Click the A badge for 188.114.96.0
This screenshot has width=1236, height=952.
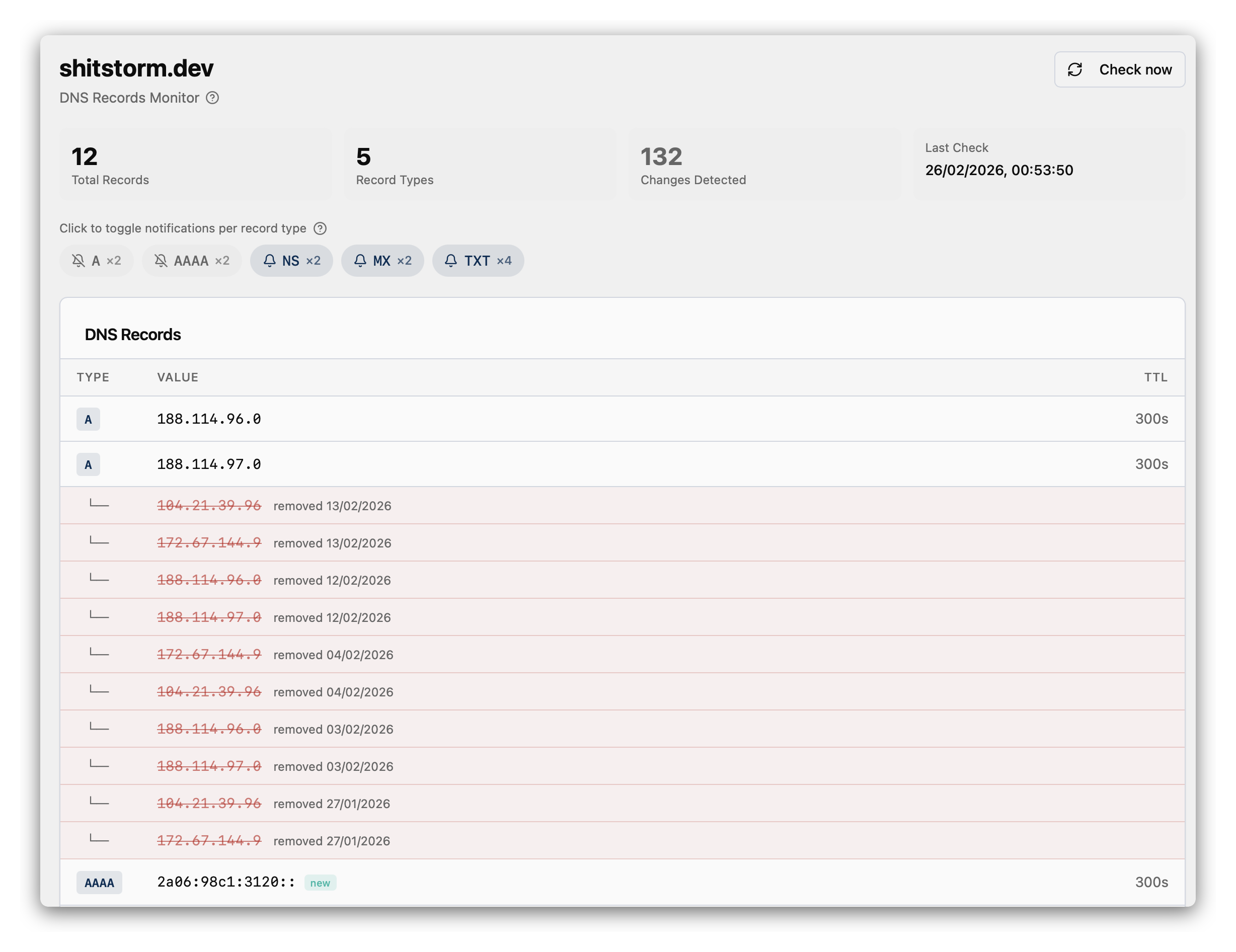88,420
